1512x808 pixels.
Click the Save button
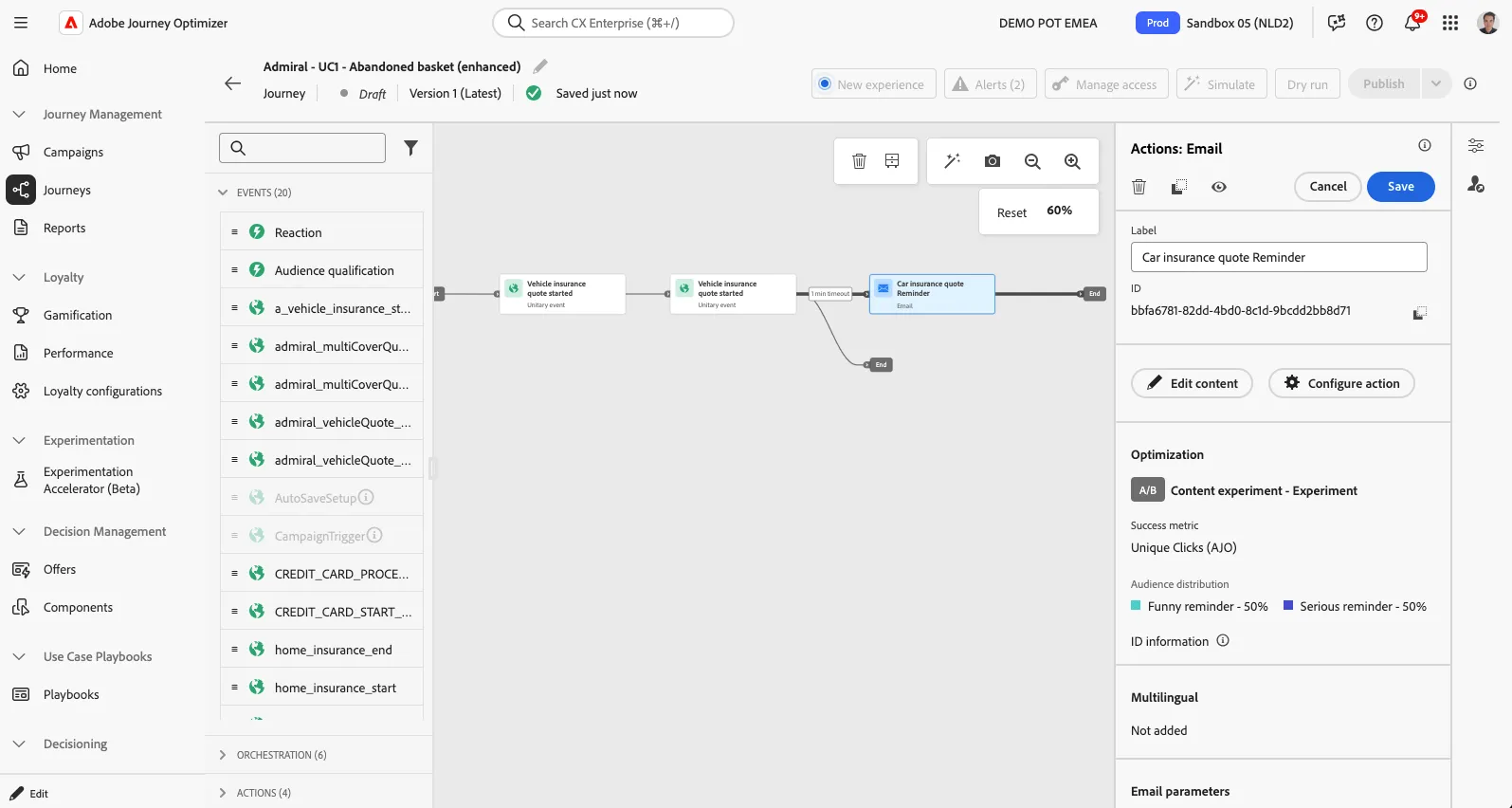coord(1400,187)
